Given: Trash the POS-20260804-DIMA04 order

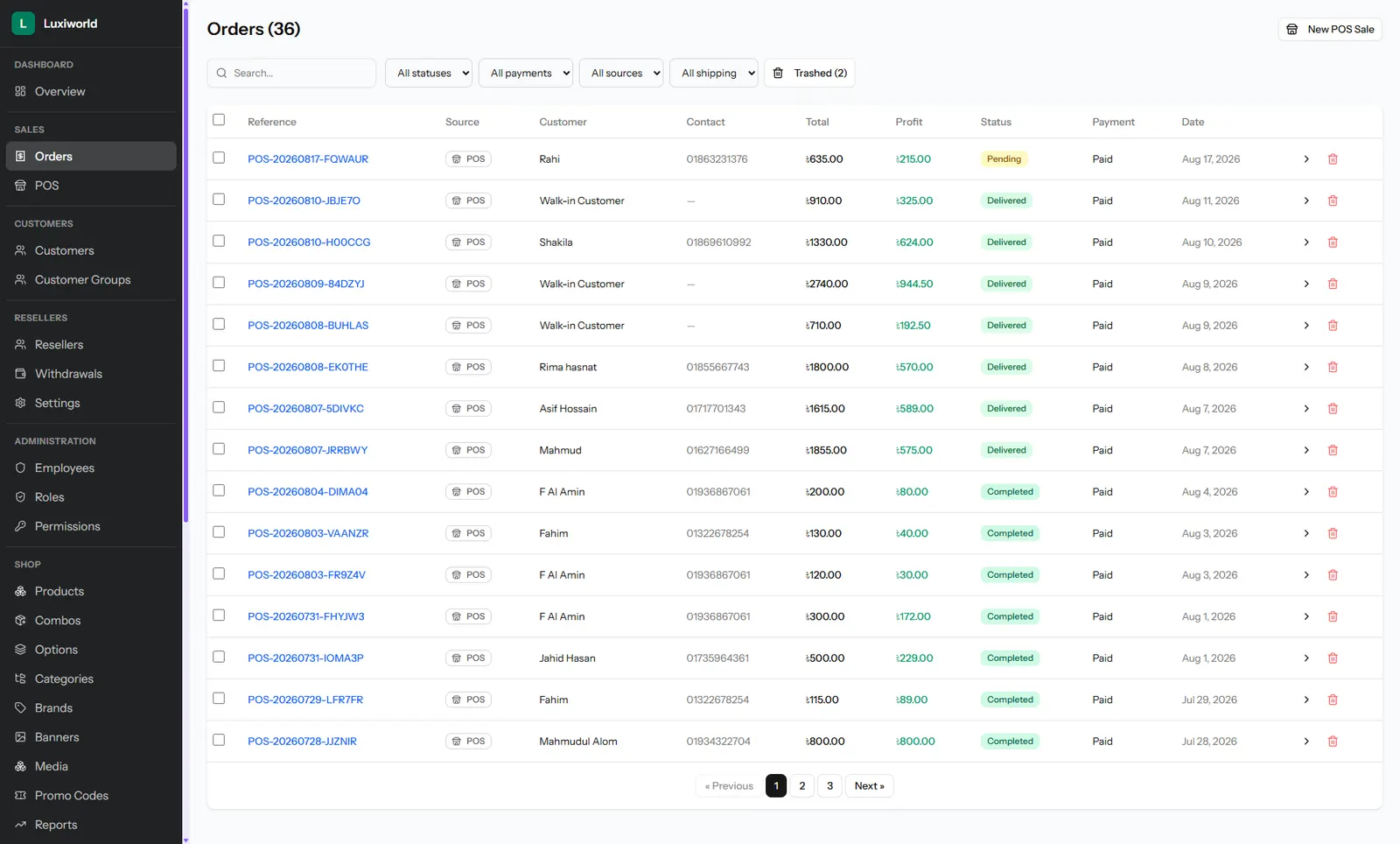Looking at the screenshot, I should (1333, 492).
